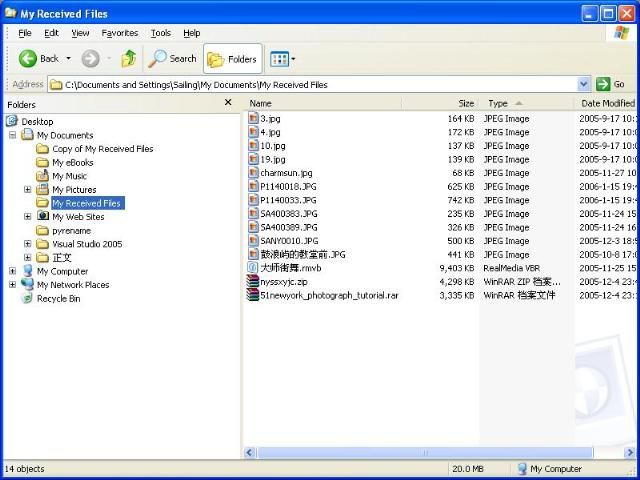Click the My Computer icon in tree
Viewport: 640px width, 480px height.
click(27, 271)
